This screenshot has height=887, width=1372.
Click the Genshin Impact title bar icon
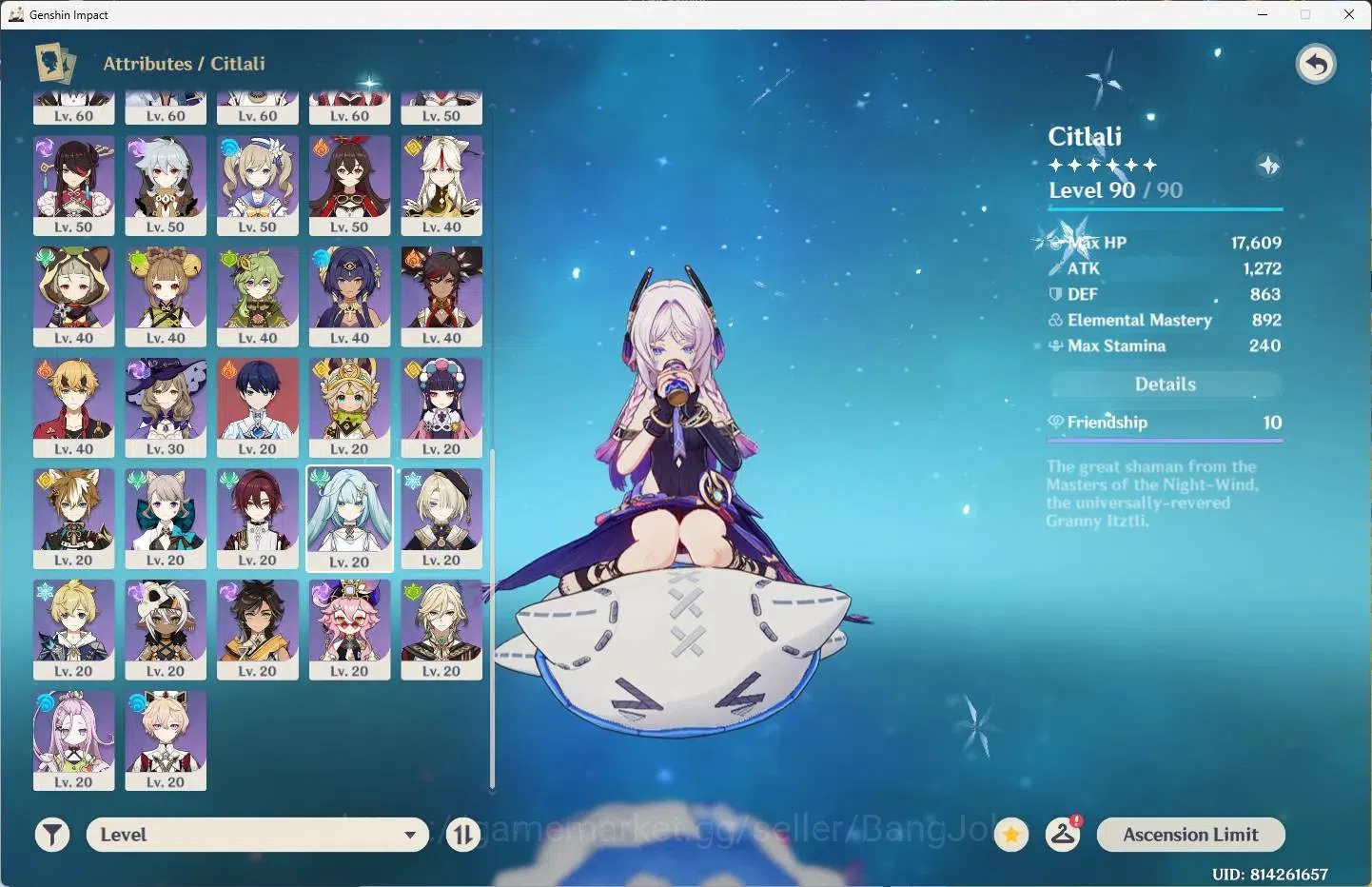15,14
